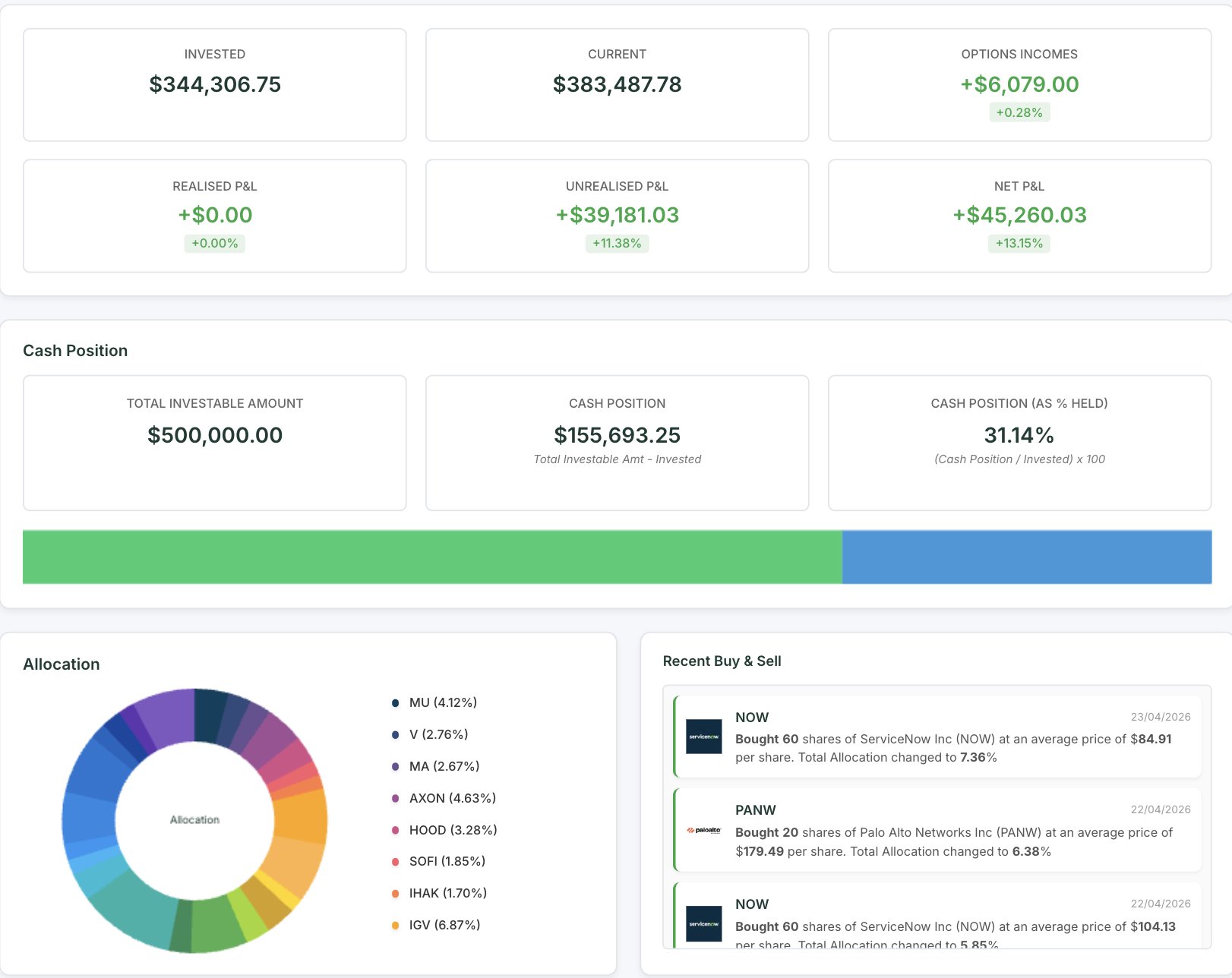This screenshot has width=1232, height=978.
Task: Select the SOFI (1.85%) legend item
Action: coord(438,861)
